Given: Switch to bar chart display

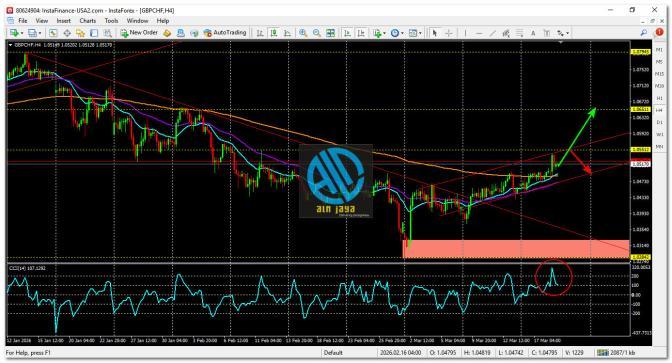Looking at the screenshot, I should click(260, 33).
